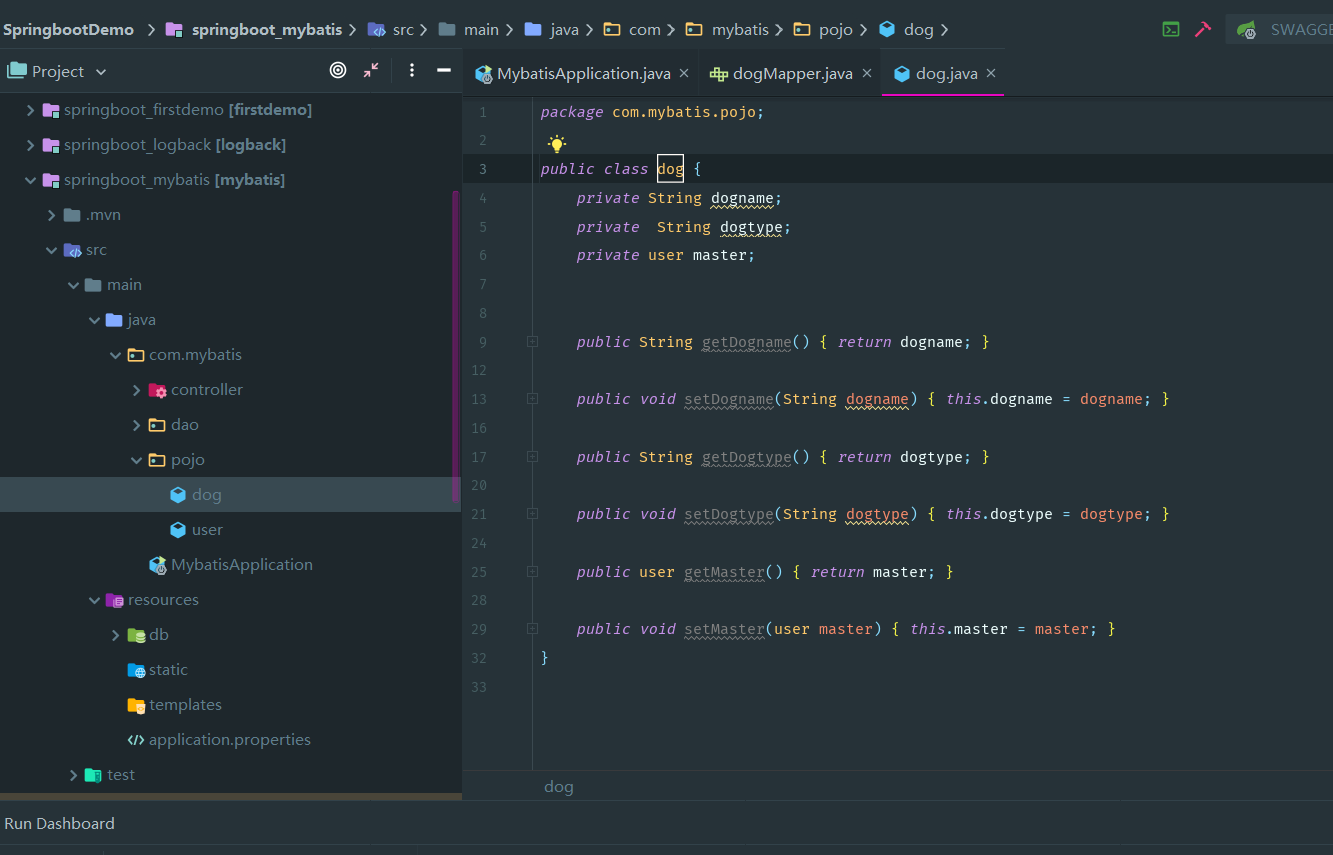Click the static web folder icon
The image size is (1333, 855).
click(x=136, y=670)
